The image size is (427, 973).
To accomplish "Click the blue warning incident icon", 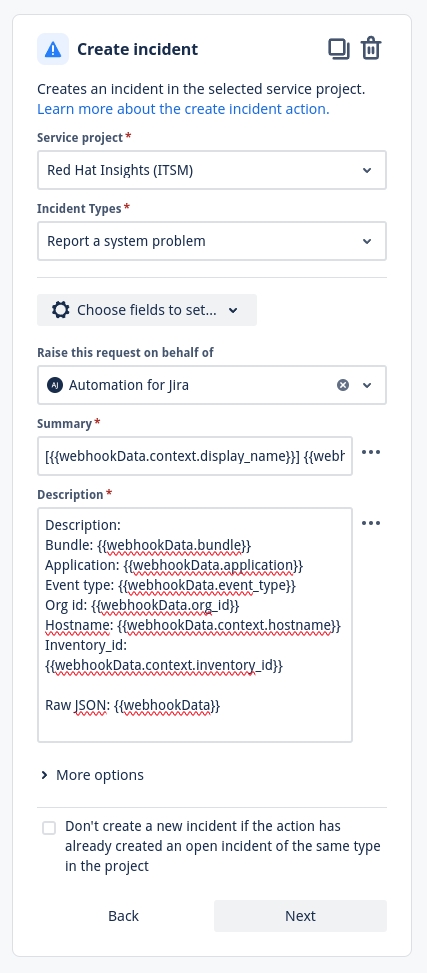I will [53, 49].
